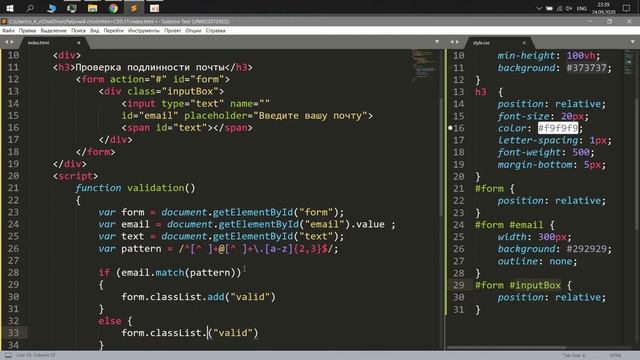The height and width of the screenshot is (360, 640).
Task: Open the Выделение menu
Action: (x=53, y=31)
